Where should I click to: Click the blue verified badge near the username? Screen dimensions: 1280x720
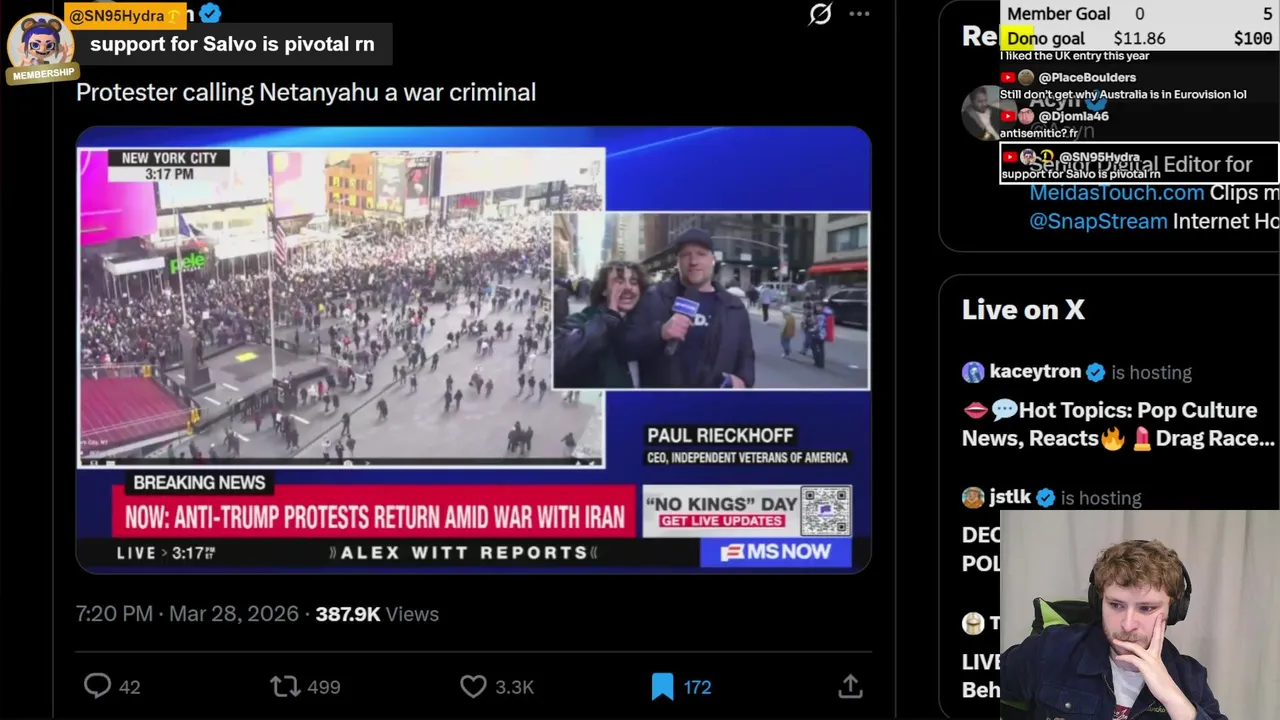tap(210, 13)
